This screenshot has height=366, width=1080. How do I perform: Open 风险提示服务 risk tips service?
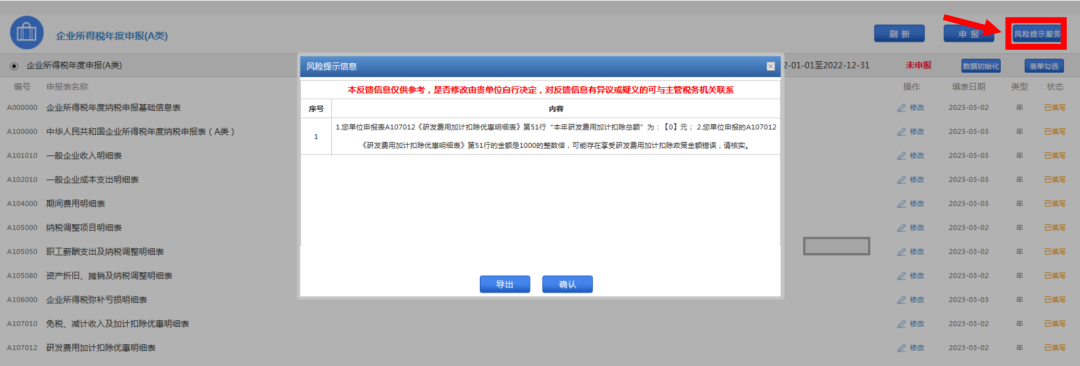[1037, 34]
